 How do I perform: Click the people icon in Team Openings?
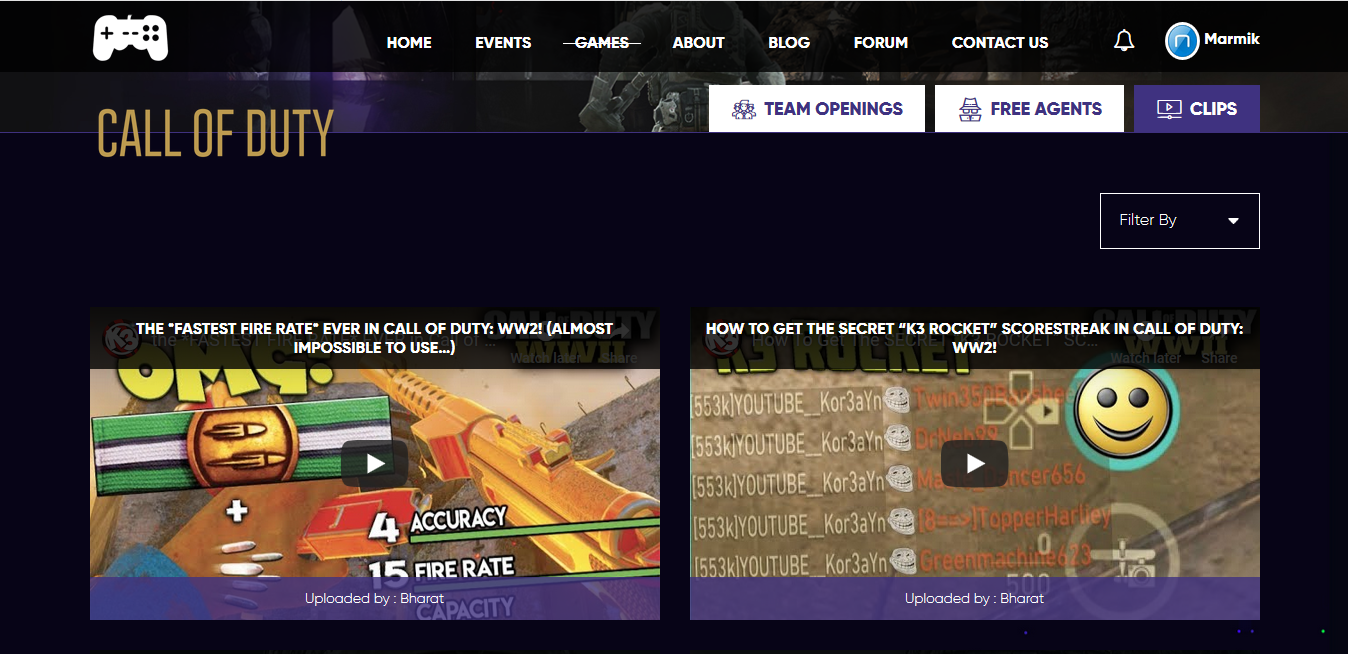tap(743, 109)
